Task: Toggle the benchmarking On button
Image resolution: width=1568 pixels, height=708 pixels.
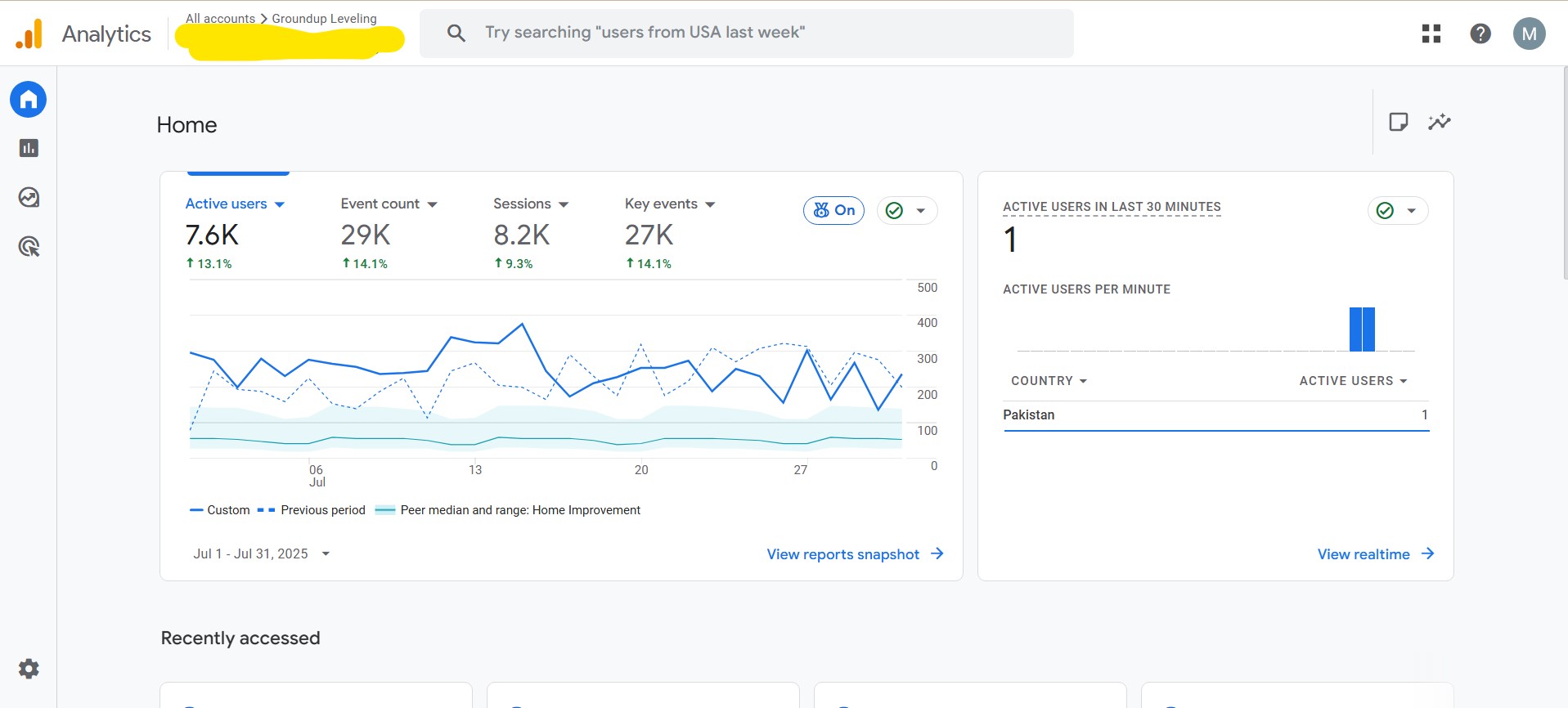Action: coord(833,210)
